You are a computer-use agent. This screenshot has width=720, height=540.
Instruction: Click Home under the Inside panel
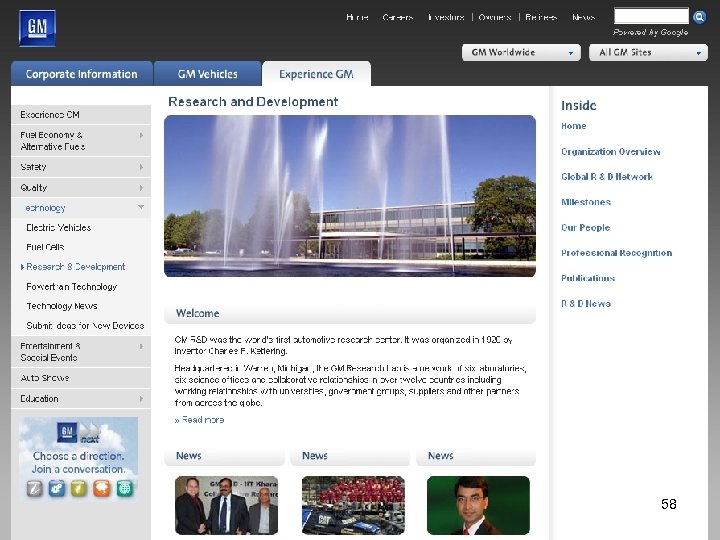574,126
